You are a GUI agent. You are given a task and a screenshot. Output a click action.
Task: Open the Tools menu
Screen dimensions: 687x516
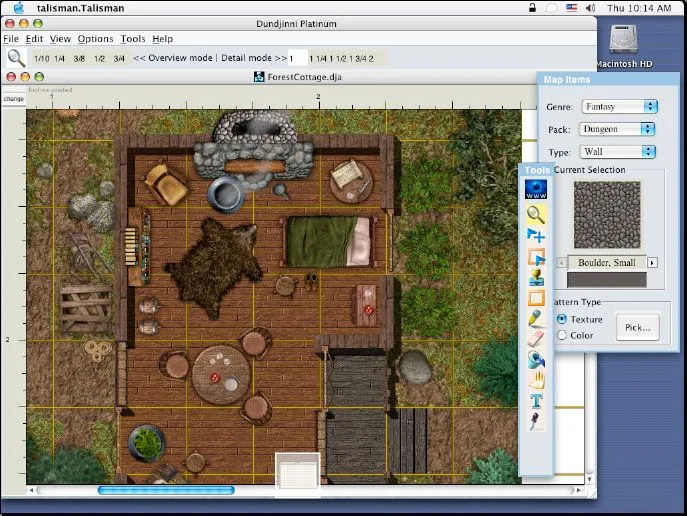coord(133,39)
